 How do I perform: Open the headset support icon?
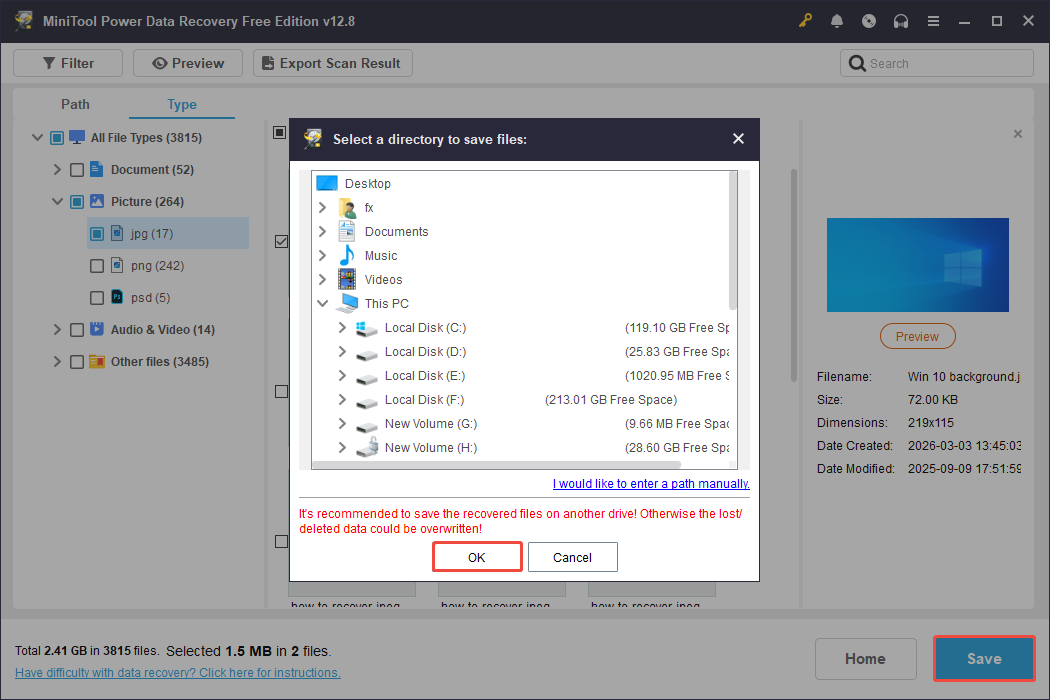pyautogui.click(x=901, y=20)
